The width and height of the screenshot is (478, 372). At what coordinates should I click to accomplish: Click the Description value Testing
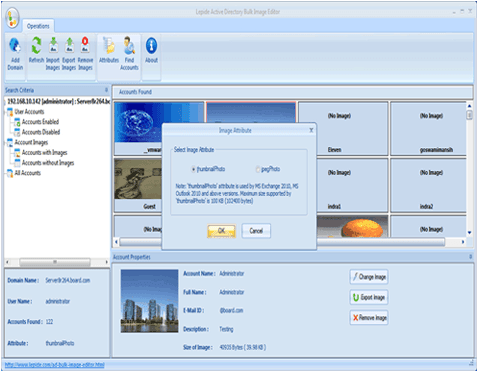pyautogui.click(x=226, y=329)
